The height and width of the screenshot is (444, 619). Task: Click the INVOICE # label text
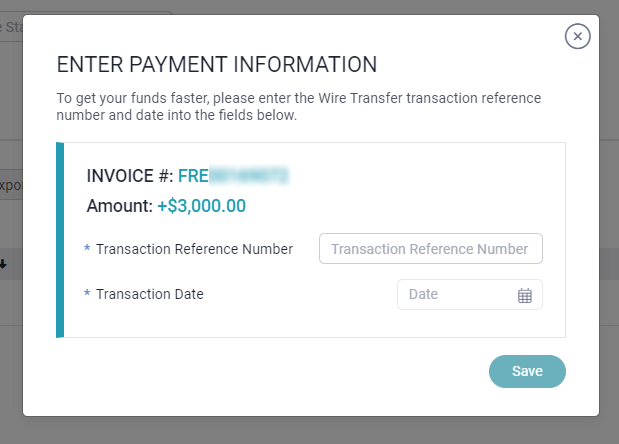[130, 176]
